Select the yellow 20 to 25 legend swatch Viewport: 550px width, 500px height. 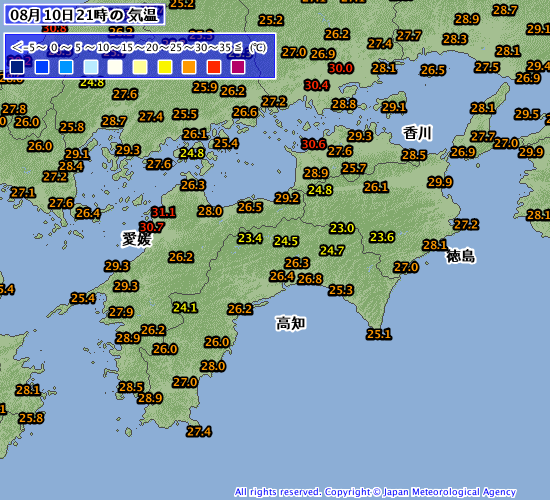pos(165,67)
